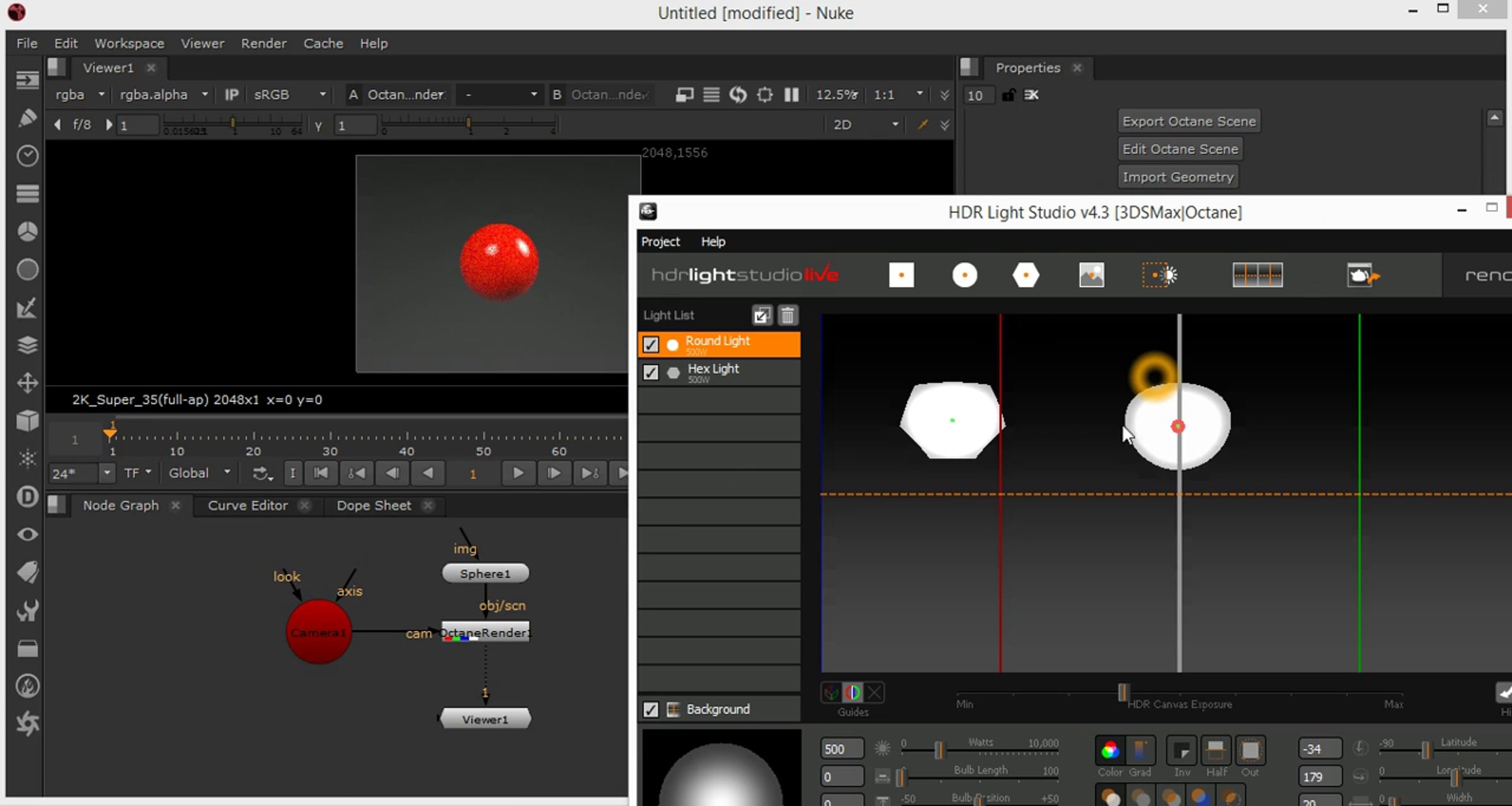
Task: Open the 24 fps playback rate dropdown
Action: pos(82,473)
